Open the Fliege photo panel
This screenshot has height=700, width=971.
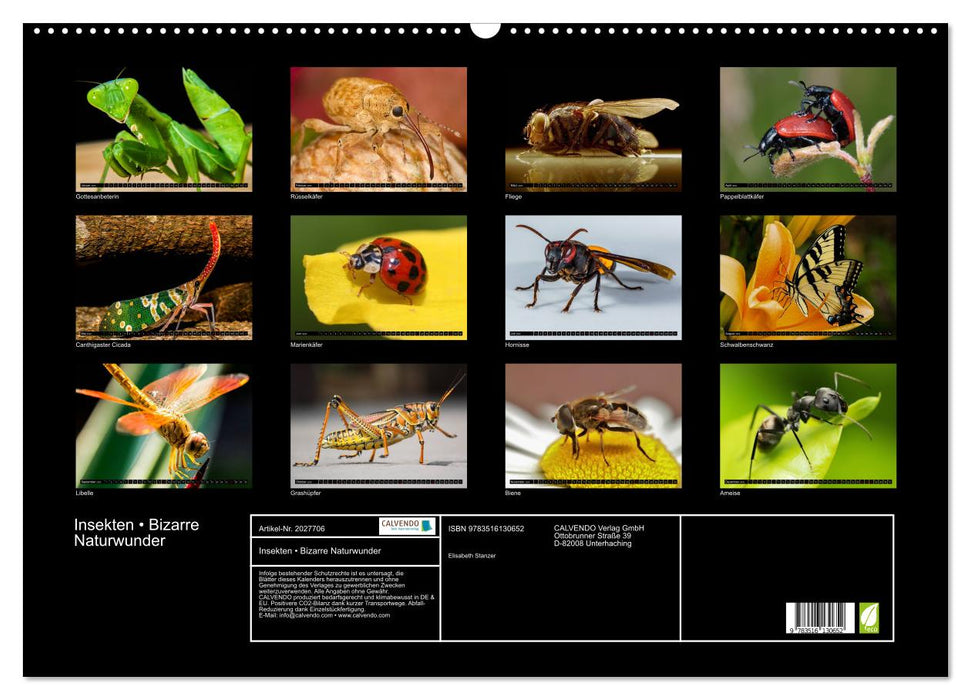coord(595,125)
